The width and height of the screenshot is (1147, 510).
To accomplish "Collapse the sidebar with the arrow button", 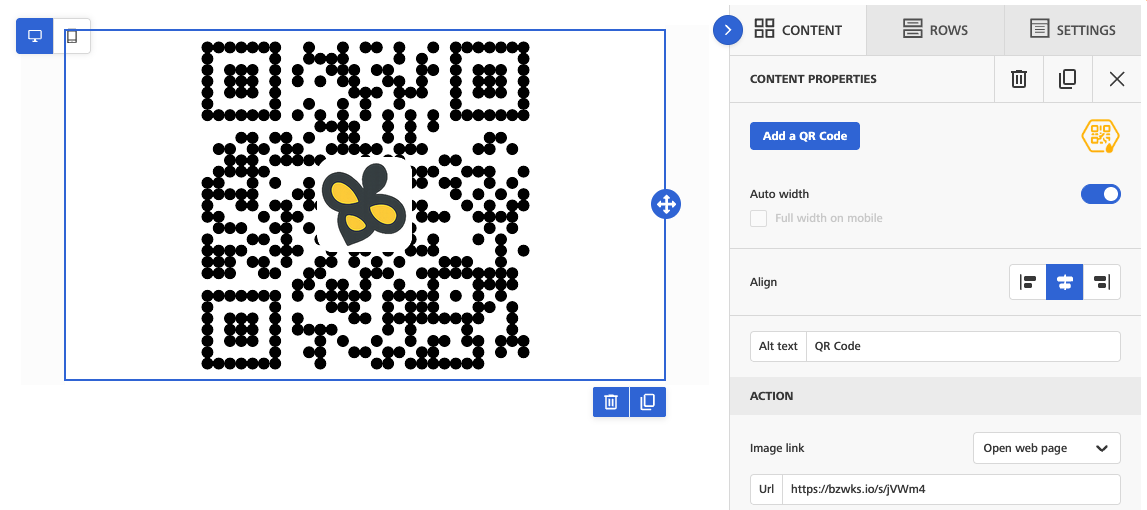I will (727, 30).
